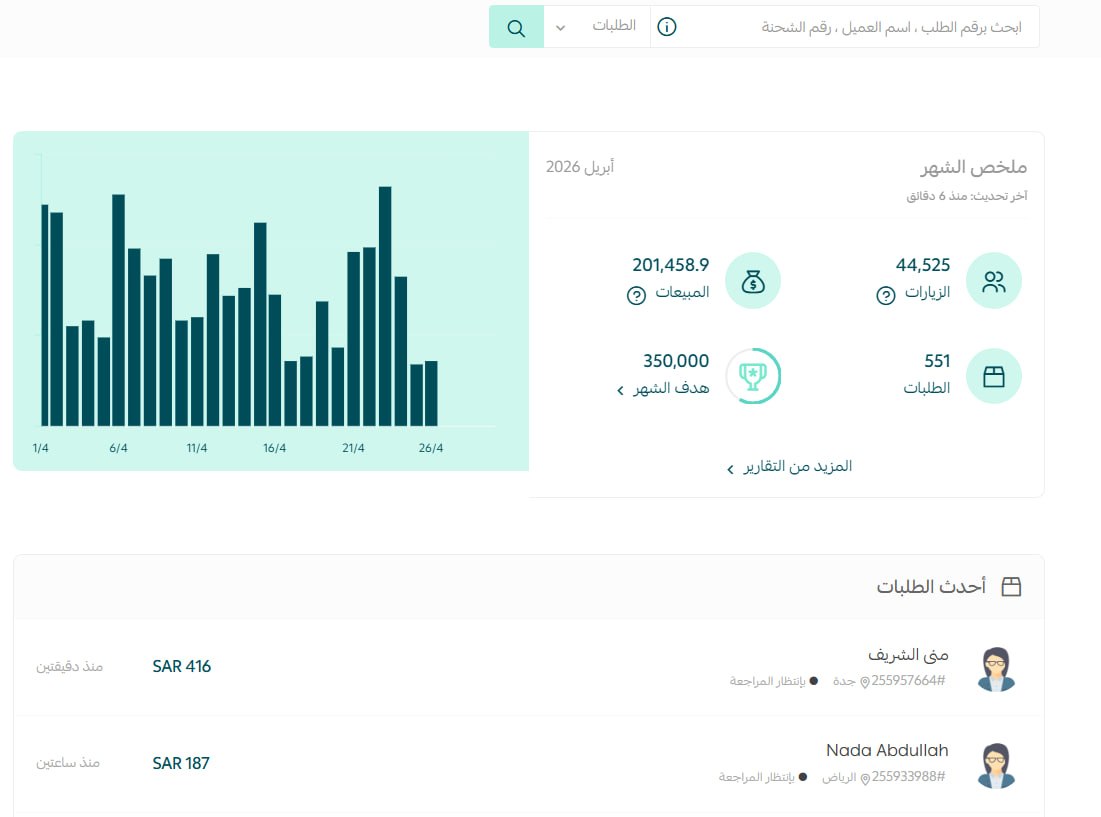Open order by Nada Abdullah
This screenshot has width=1101, height=817.
coord(528,764)
